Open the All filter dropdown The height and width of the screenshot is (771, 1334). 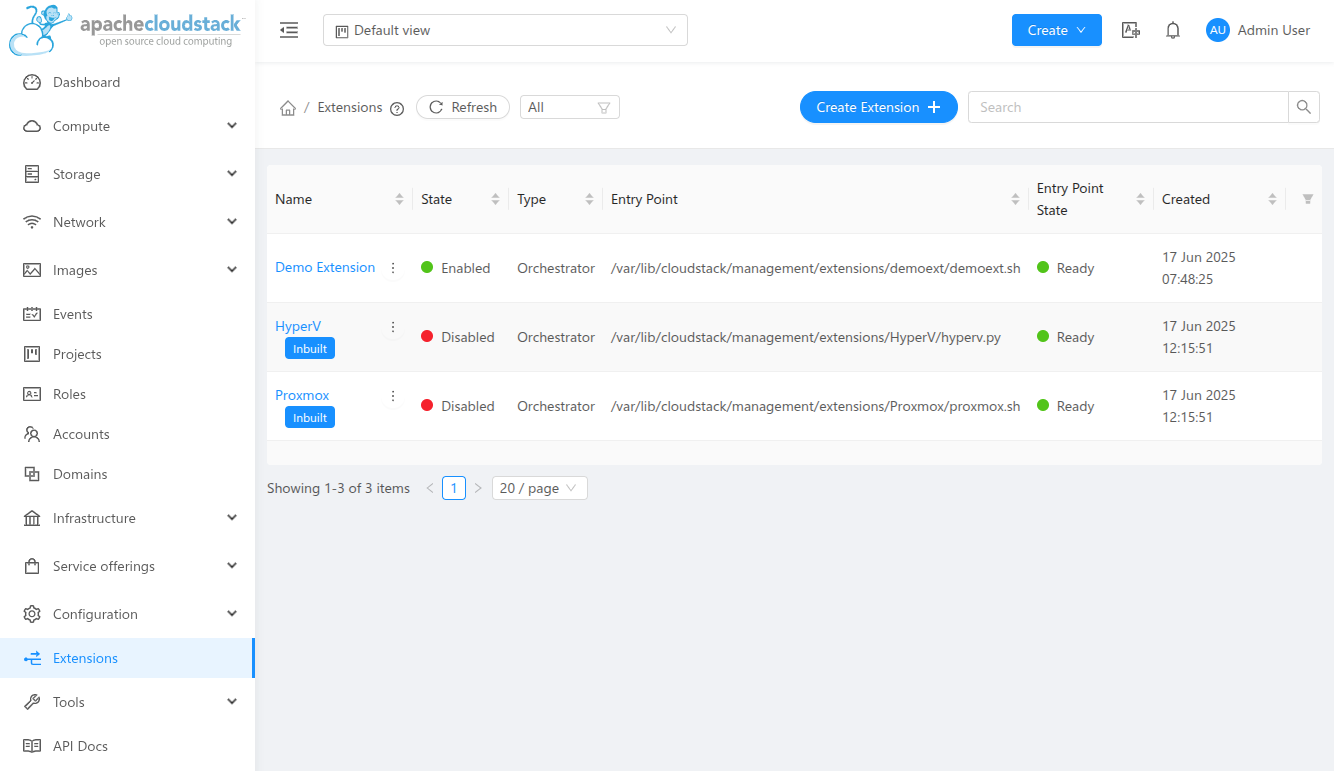tap(570, 107)
